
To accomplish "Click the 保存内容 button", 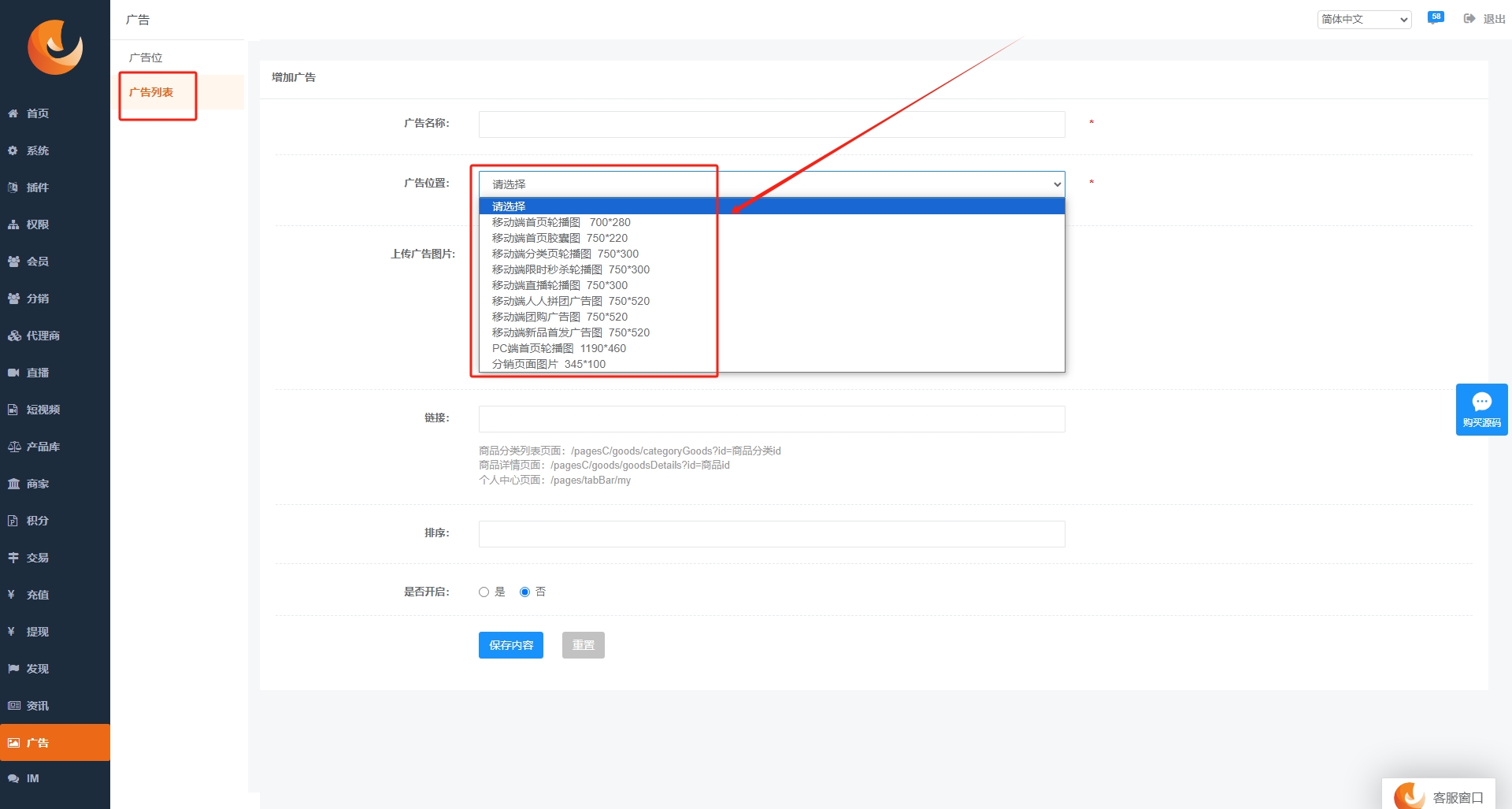I will (x=511, y=645).
